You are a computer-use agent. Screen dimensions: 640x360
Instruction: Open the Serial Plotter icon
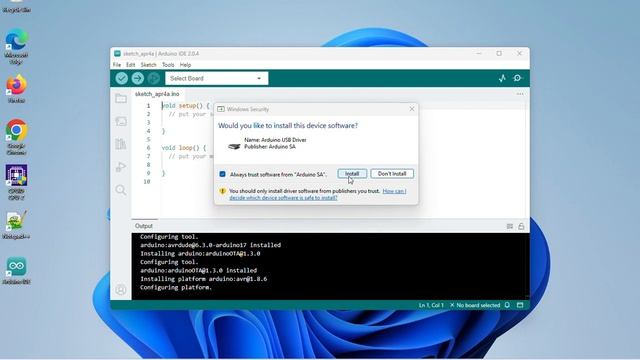click(x=502, y=78)
